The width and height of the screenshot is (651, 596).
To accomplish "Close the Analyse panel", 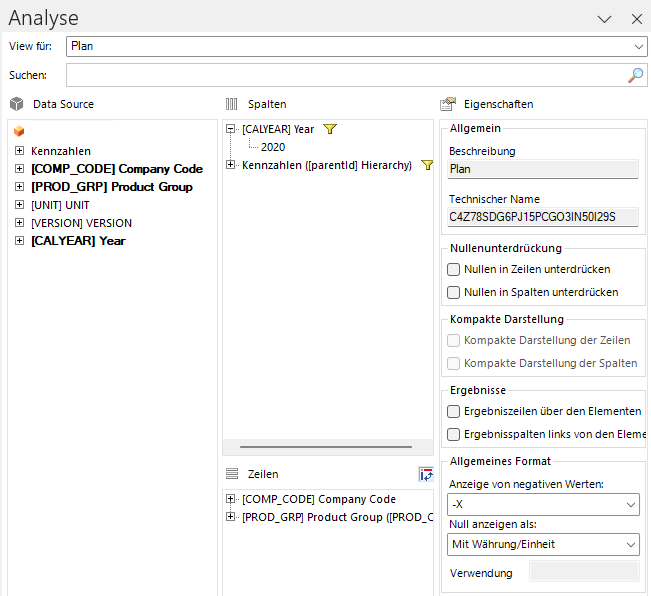I will point(636,19).
